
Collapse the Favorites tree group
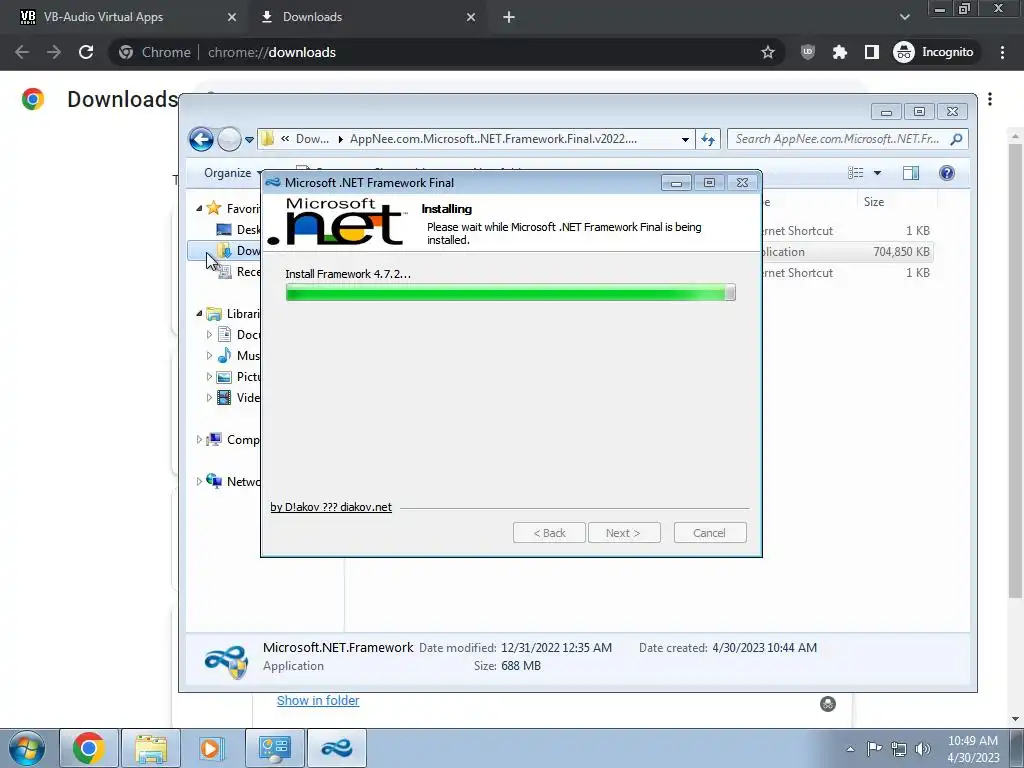click(x=199, y=208)
